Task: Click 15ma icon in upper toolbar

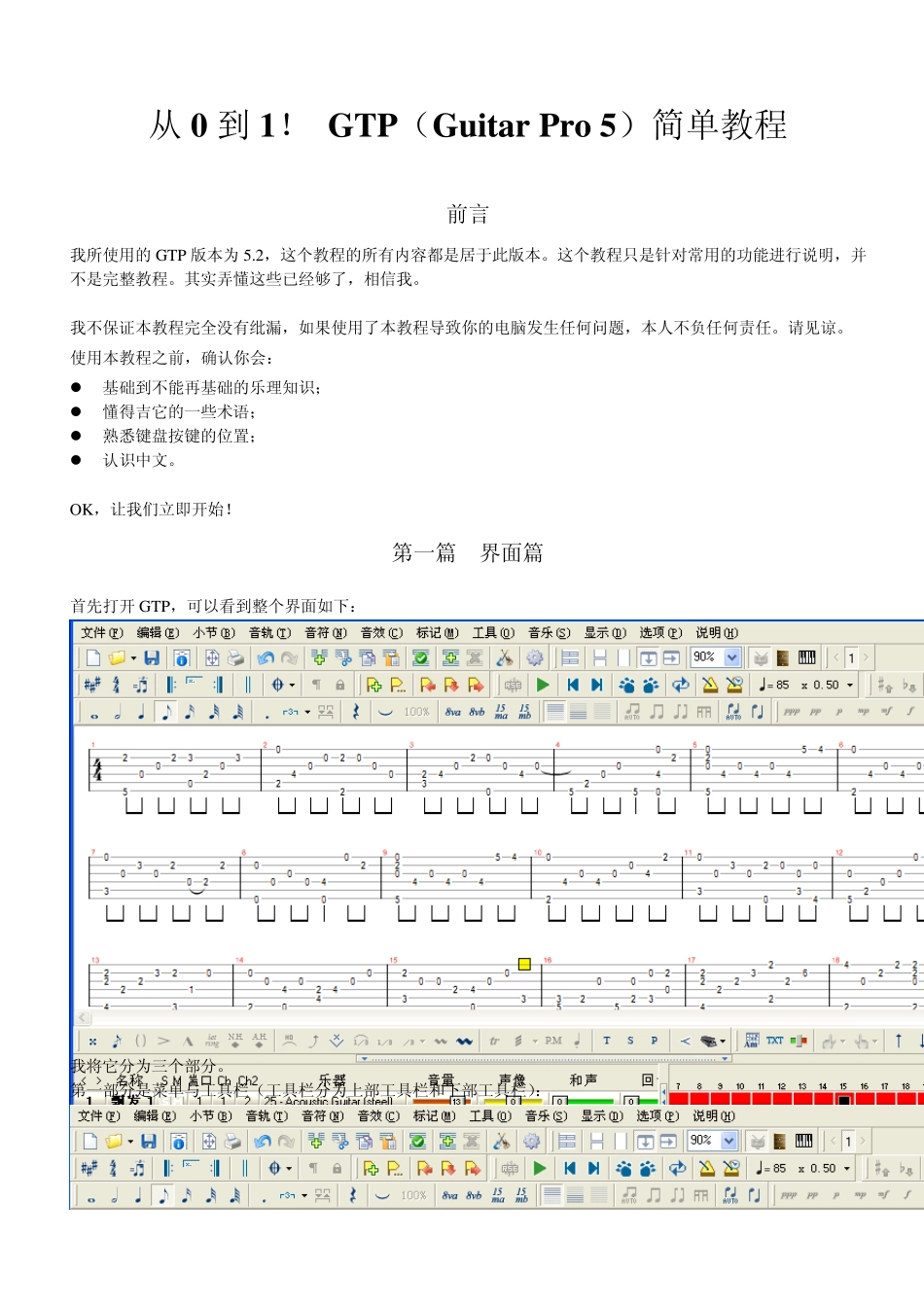Action: coord(501,712)
